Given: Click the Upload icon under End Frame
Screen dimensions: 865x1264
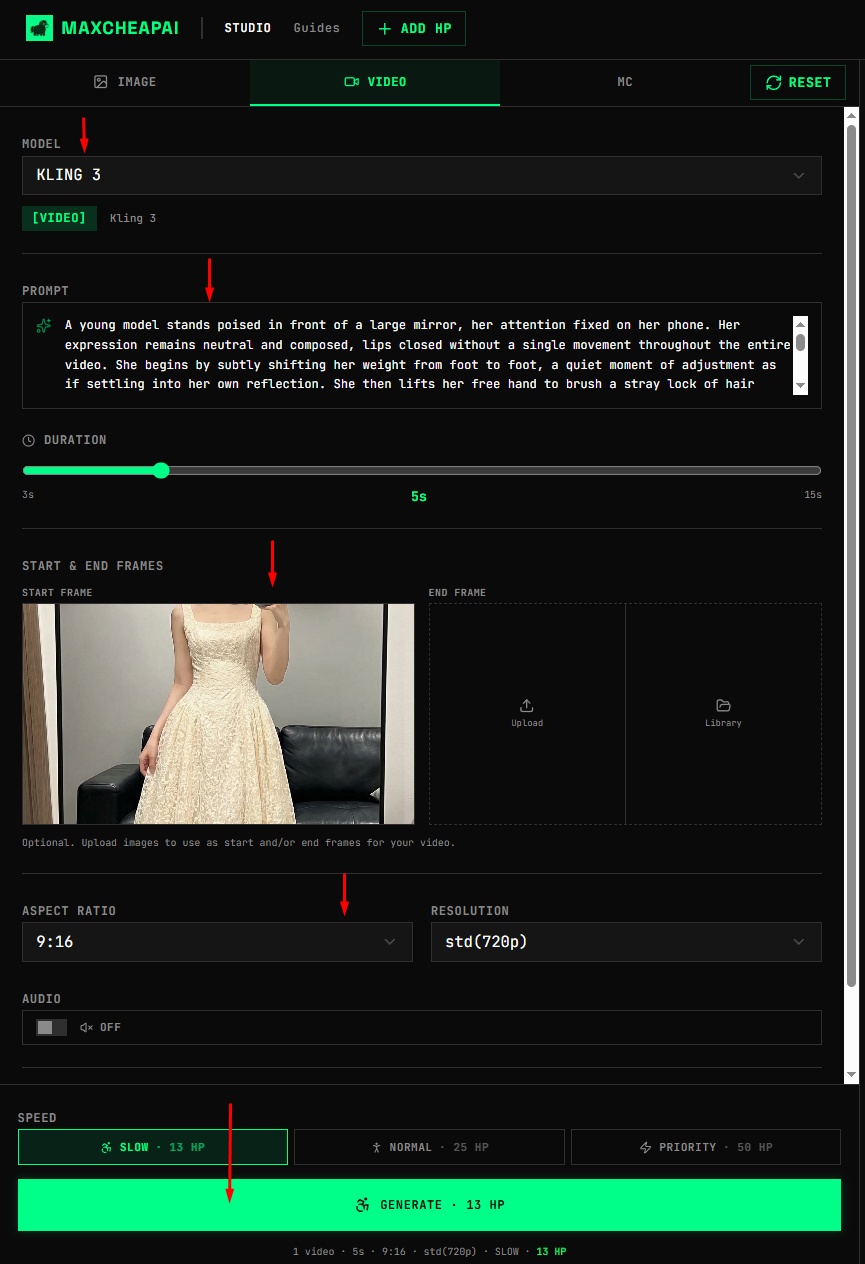Looking at the screenshot, I should [527, 705].
